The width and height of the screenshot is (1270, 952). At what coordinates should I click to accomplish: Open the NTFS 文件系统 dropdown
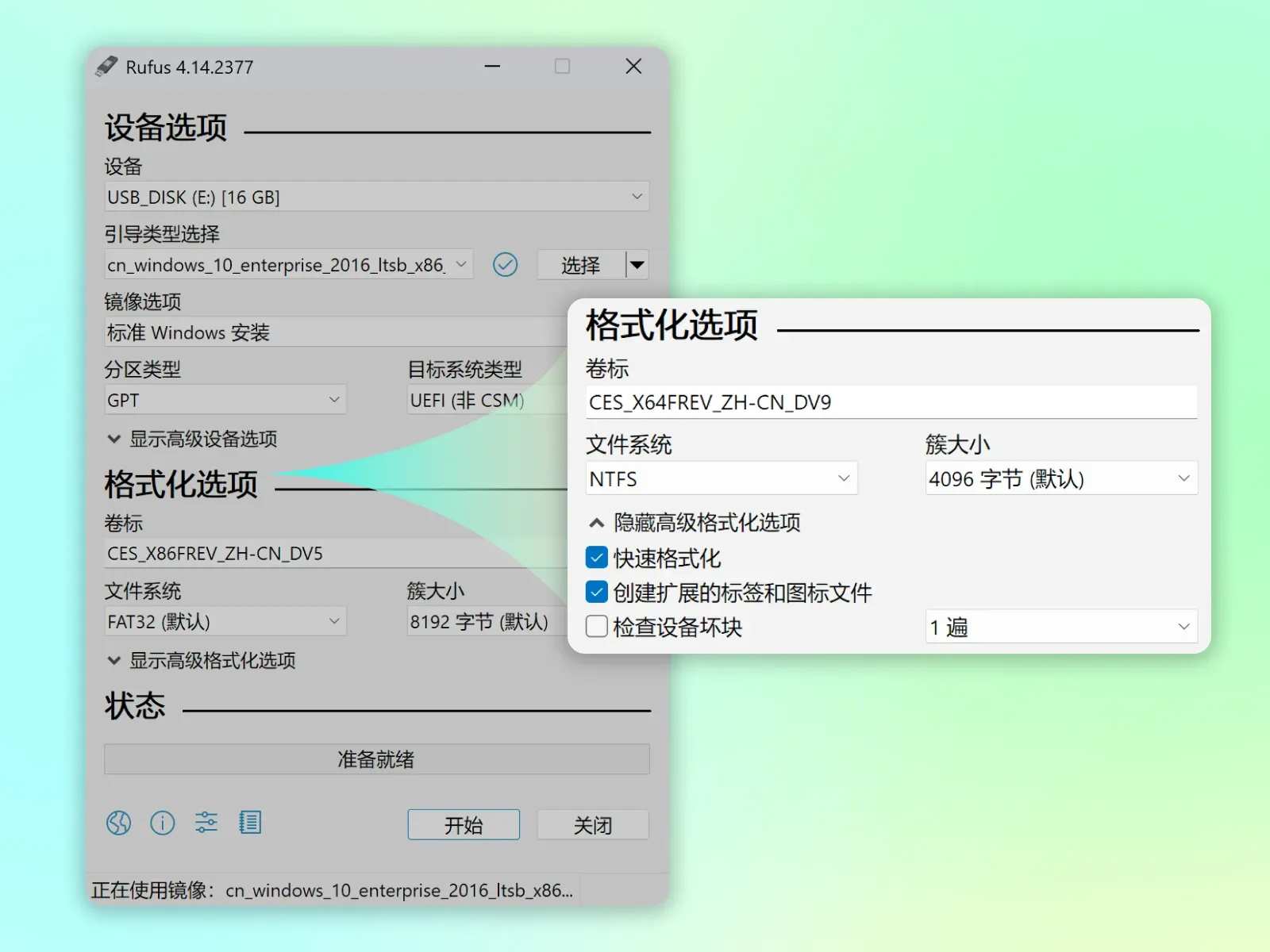722,478
